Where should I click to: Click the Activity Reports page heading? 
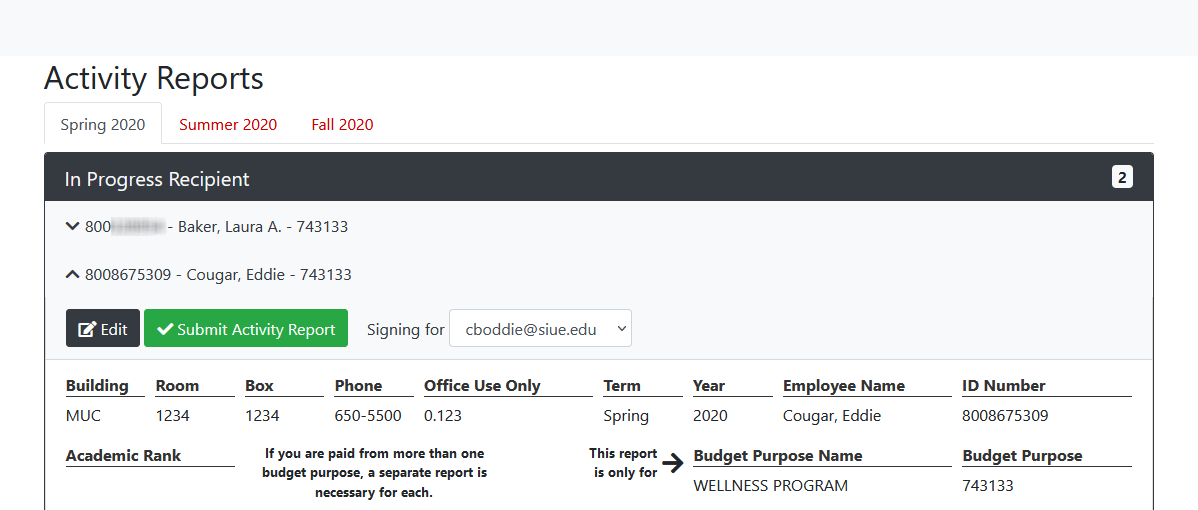click(154, 78)
